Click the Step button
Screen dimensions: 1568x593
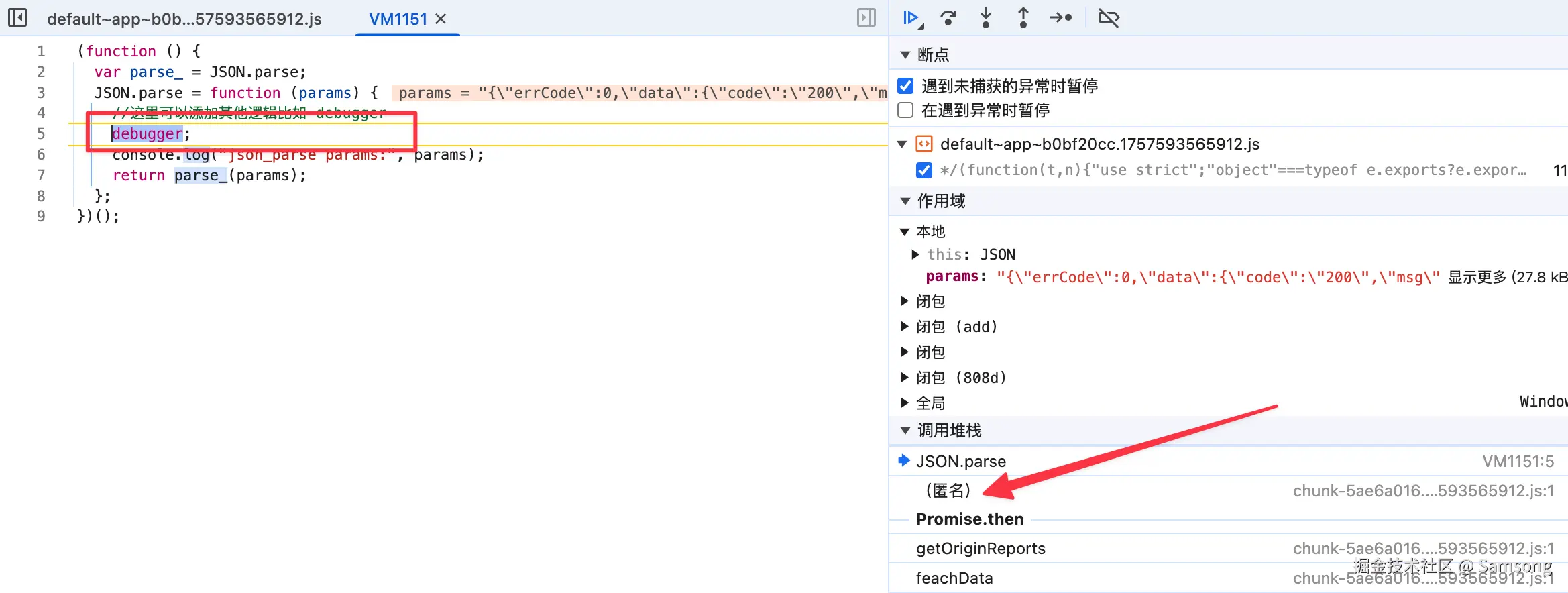pos(1061,18)
